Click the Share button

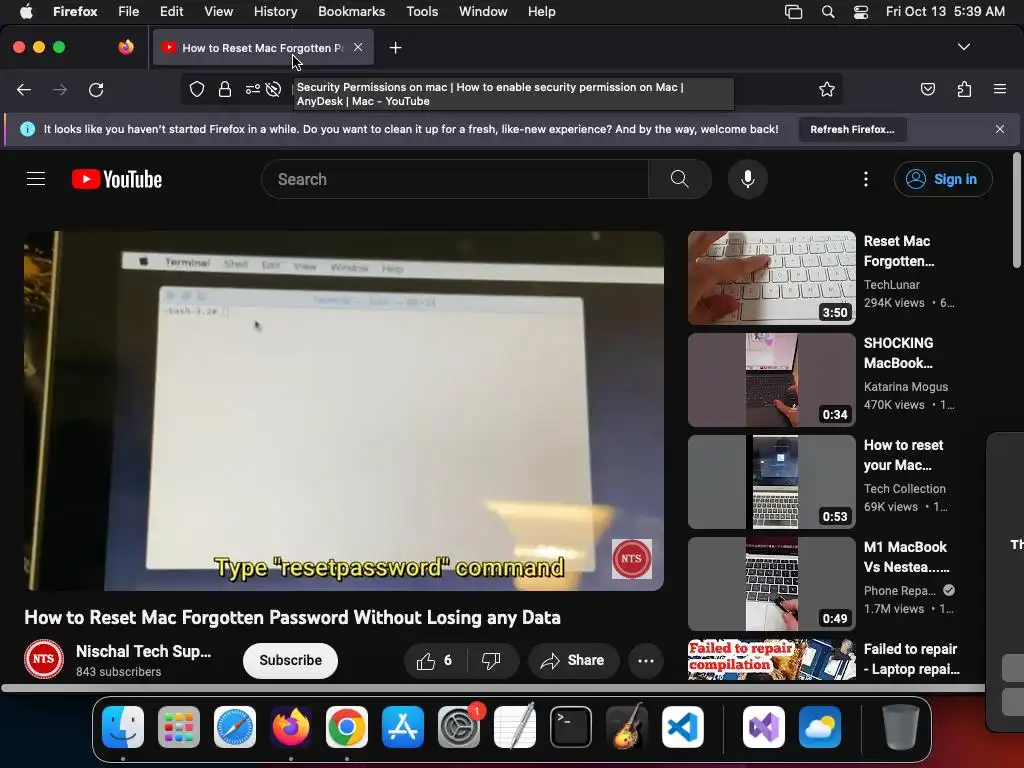[x=572, y=661]
